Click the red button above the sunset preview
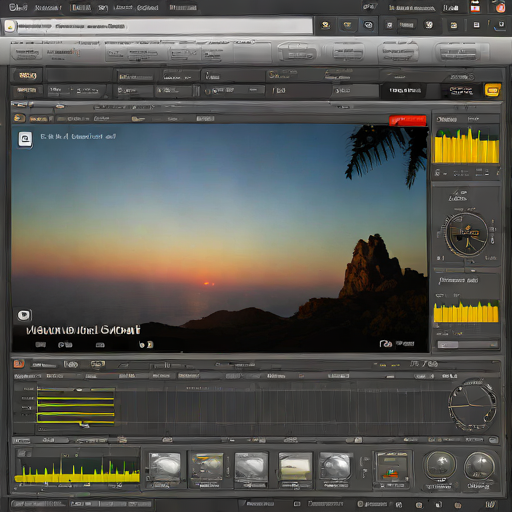Viewport: 512px width, 512px height. coord(407,121)
